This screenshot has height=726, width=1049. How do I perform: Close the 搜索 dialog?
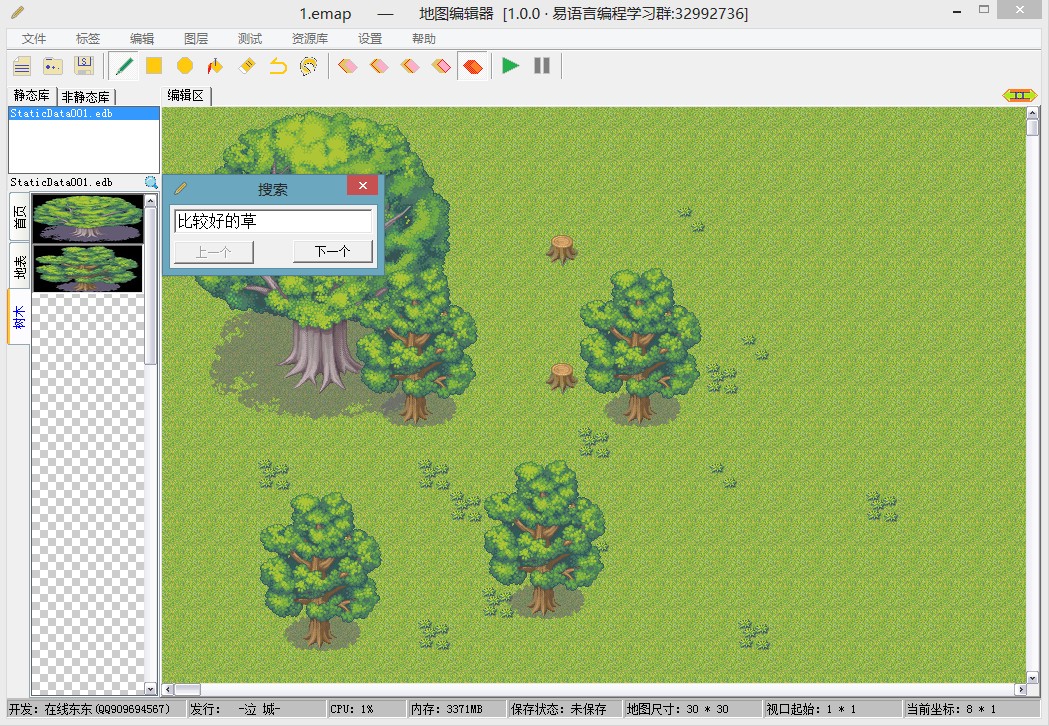tap(363, 185)
